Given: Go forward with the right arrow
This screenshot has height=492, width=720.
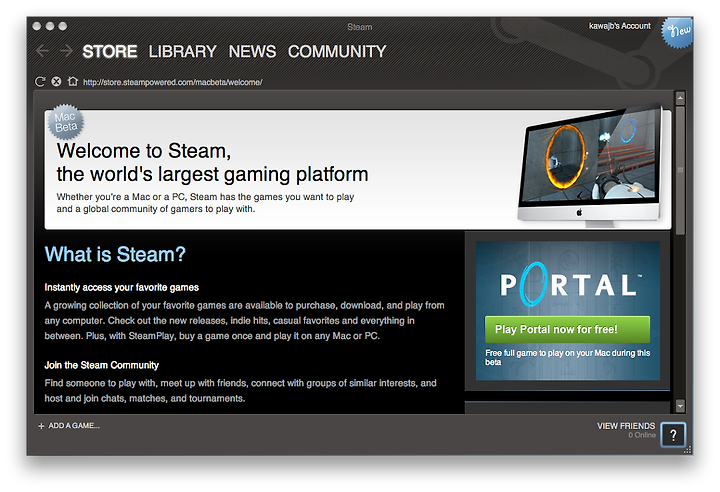Looking at the screenshot, I should 67,51.
